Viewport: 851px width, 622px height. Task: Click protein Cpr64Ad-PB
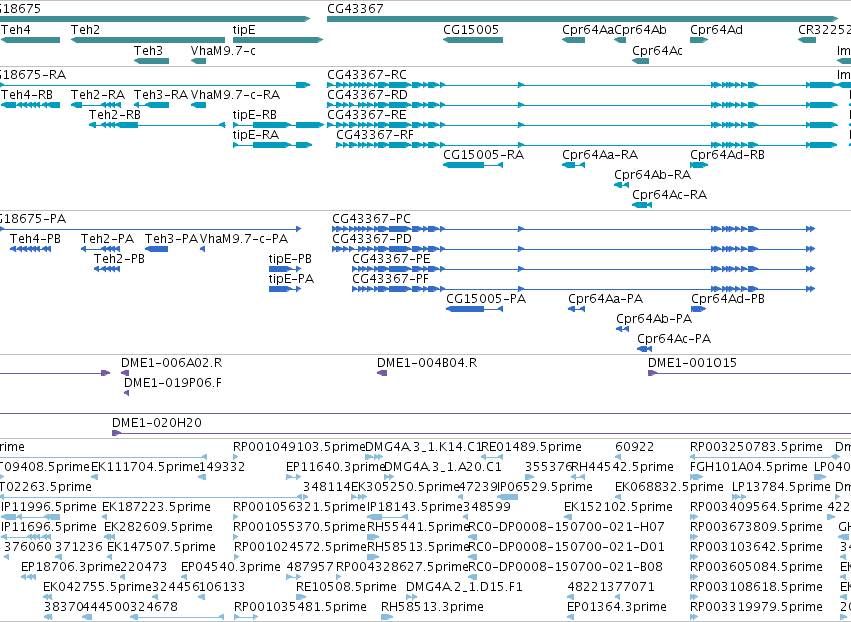[x=698, y=309]
